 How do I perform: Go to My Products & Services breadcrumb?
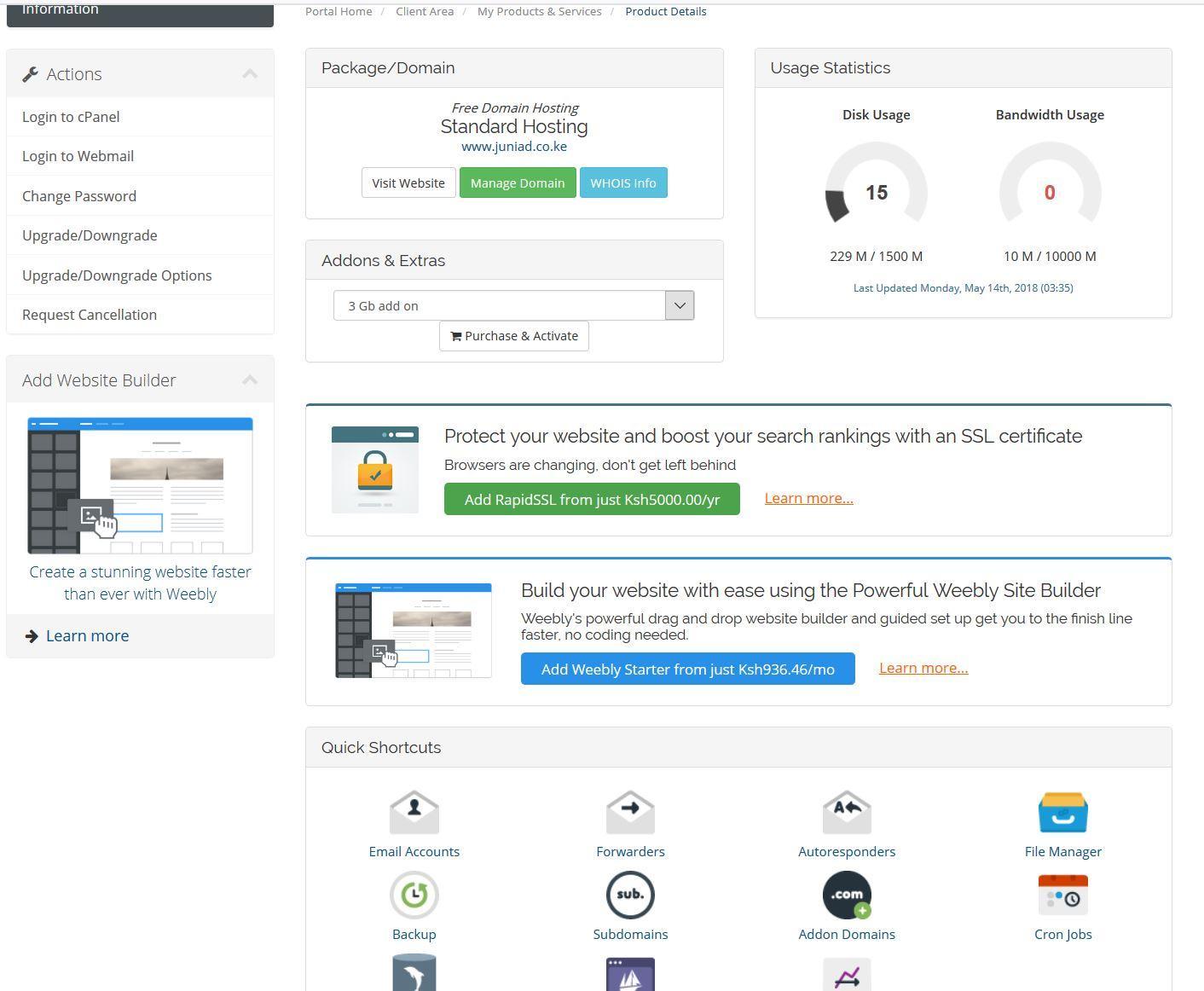pos(539,11)
